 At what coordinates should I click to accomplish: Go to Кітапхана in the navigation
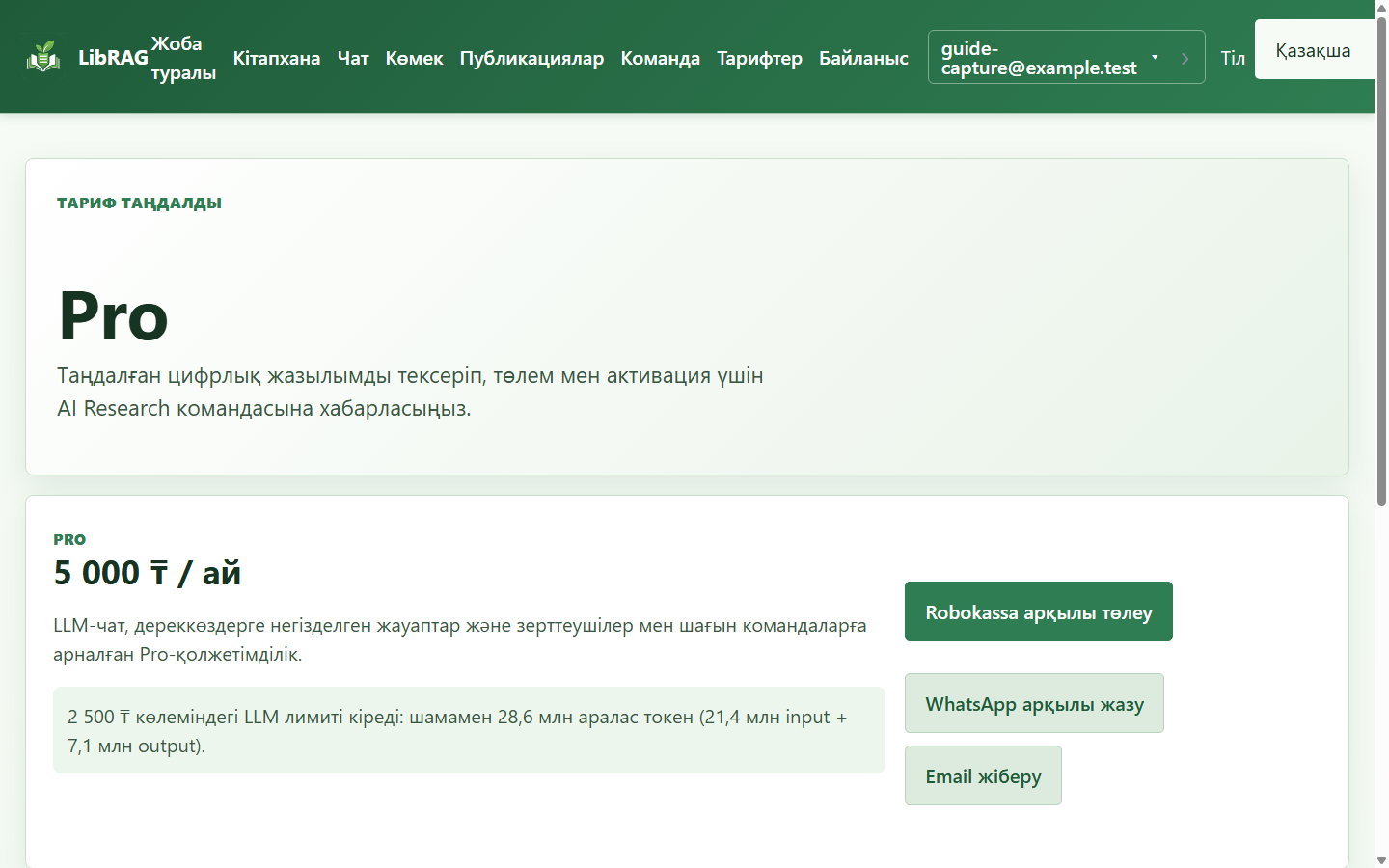[277, 58]
